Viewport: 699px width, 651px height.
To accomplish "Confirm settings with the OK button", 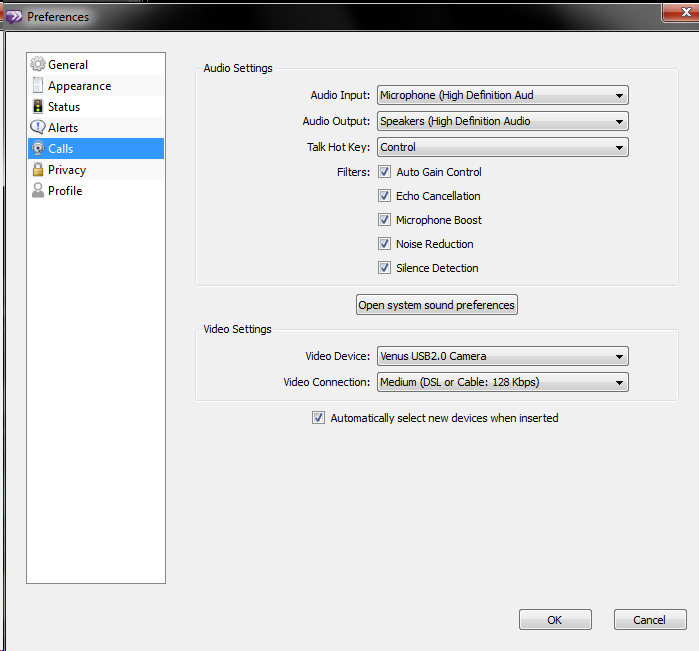I will coord(555,620).
